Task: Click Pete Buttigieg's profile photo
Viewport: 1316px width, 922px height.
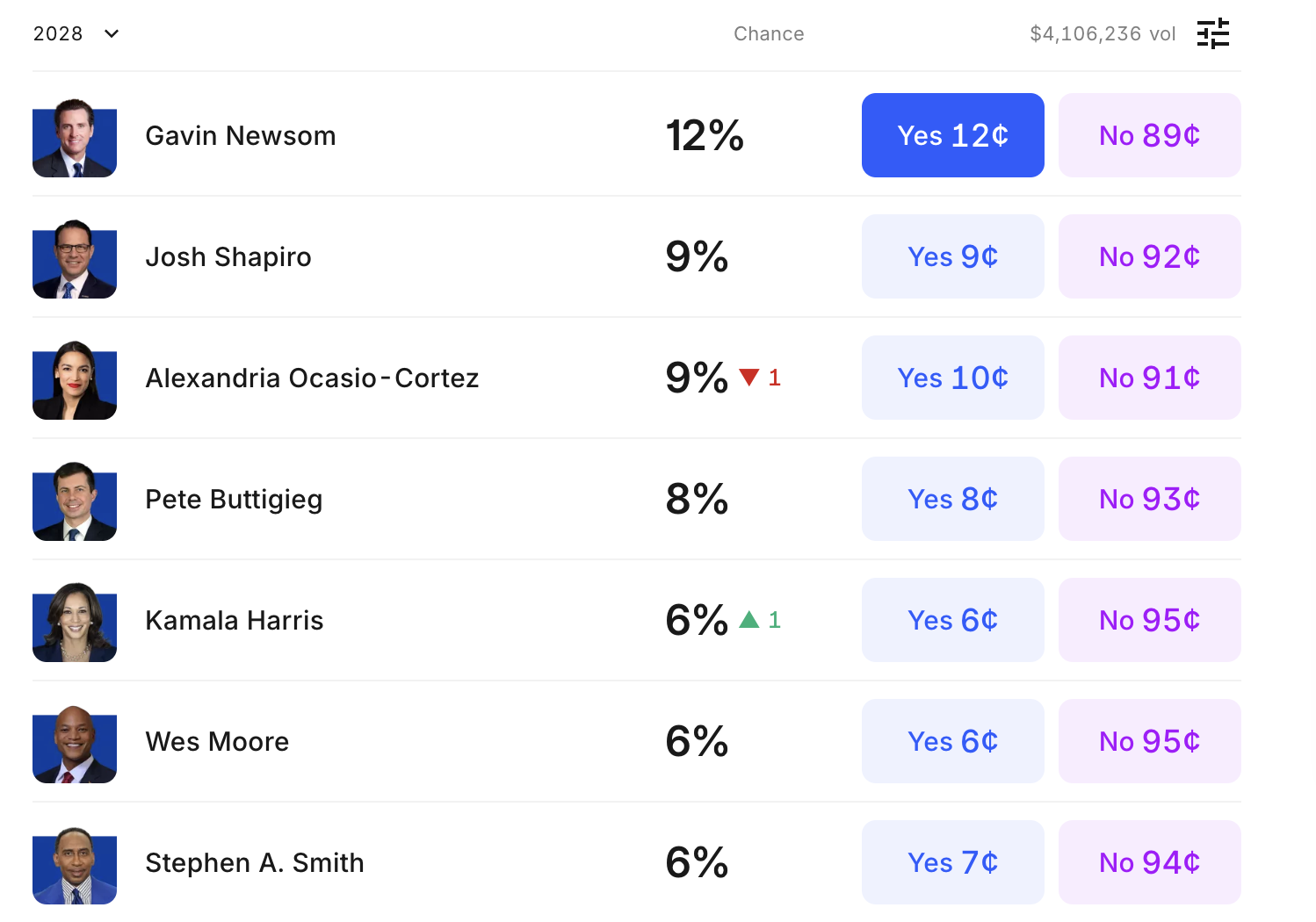Action: point(75,501)
